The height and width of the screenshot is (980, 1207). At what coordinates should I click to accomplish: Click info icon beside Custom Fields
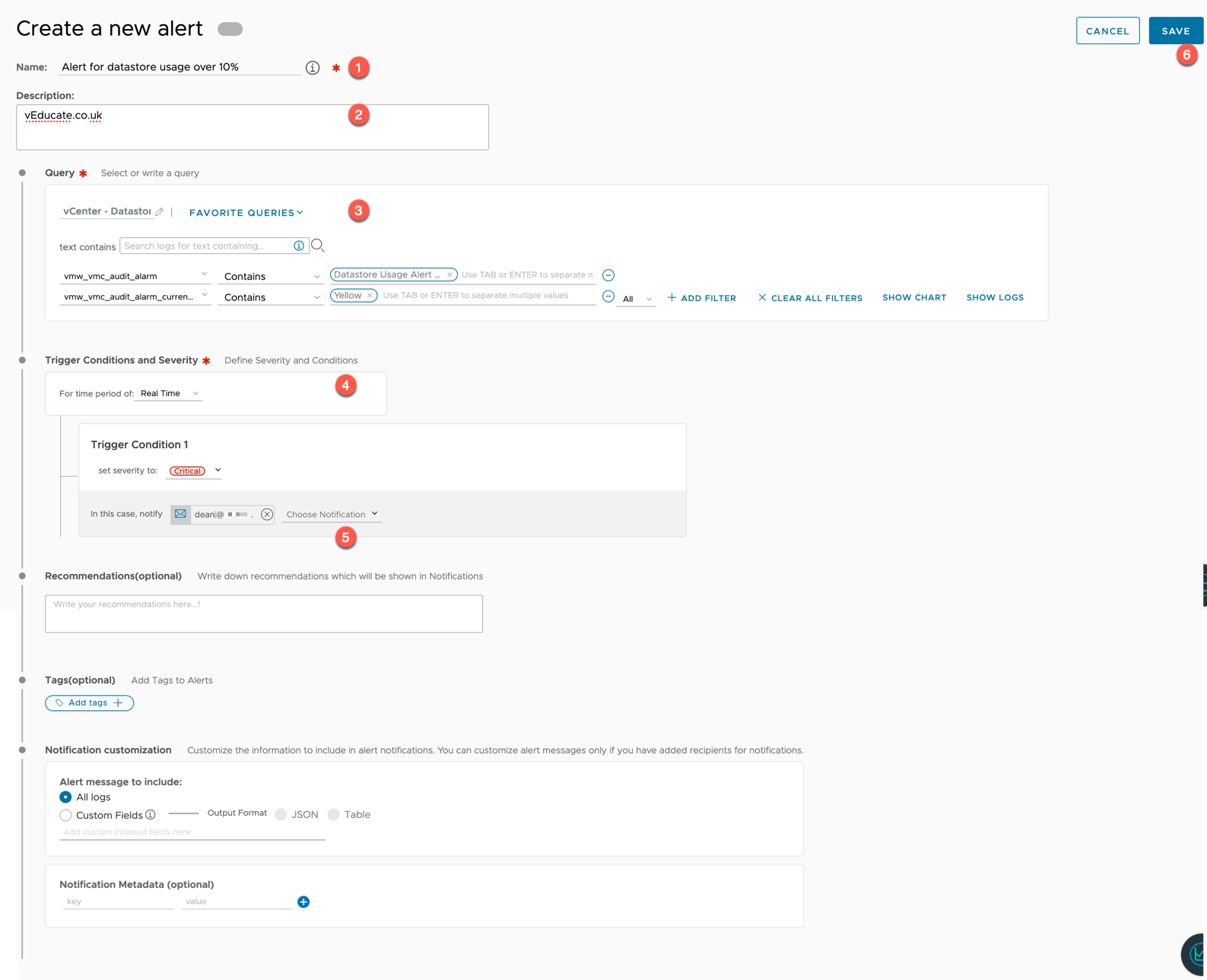[151, 815]
